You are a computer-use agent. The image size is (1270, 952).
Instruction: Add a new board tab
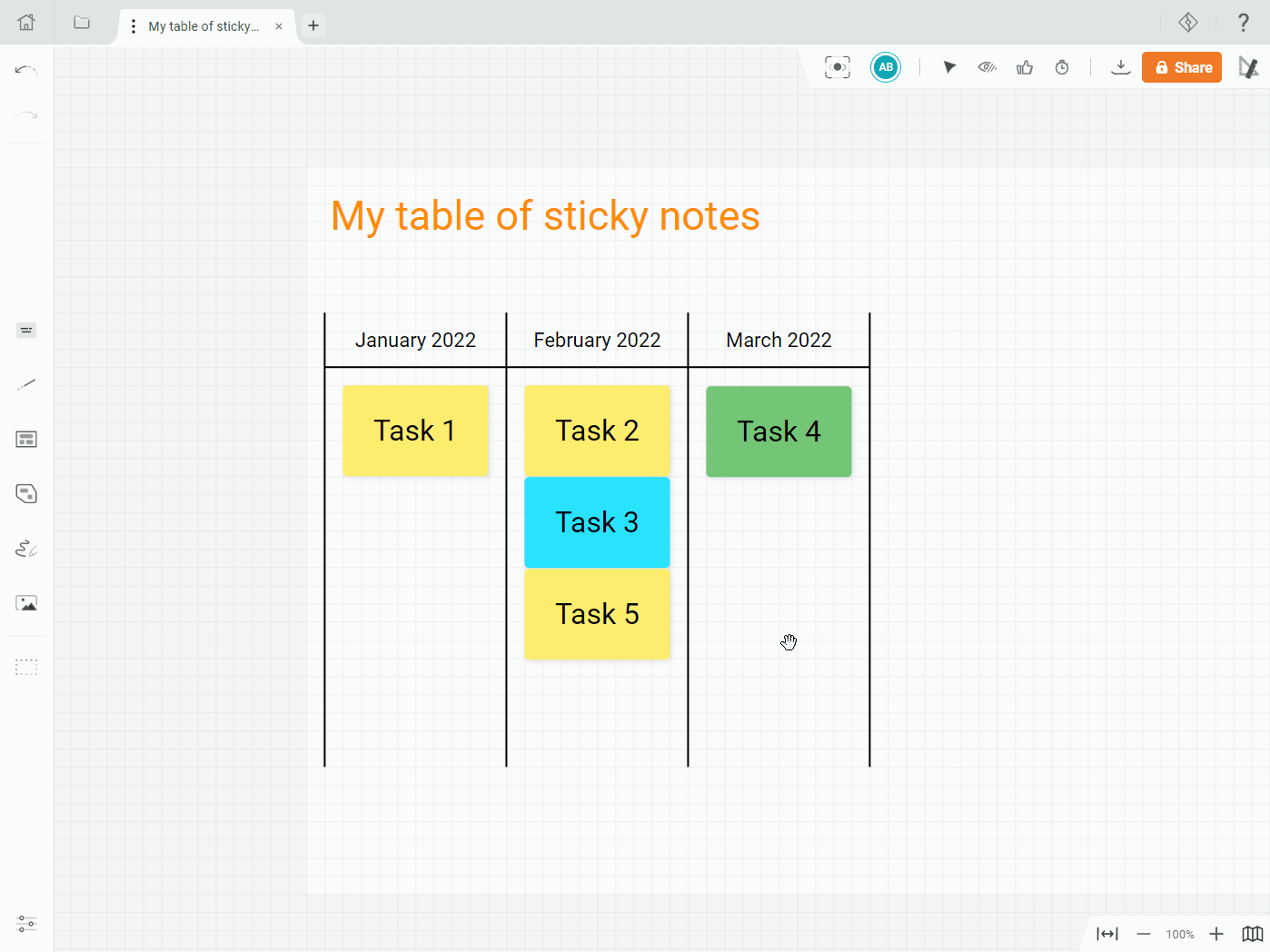point(313,25)
